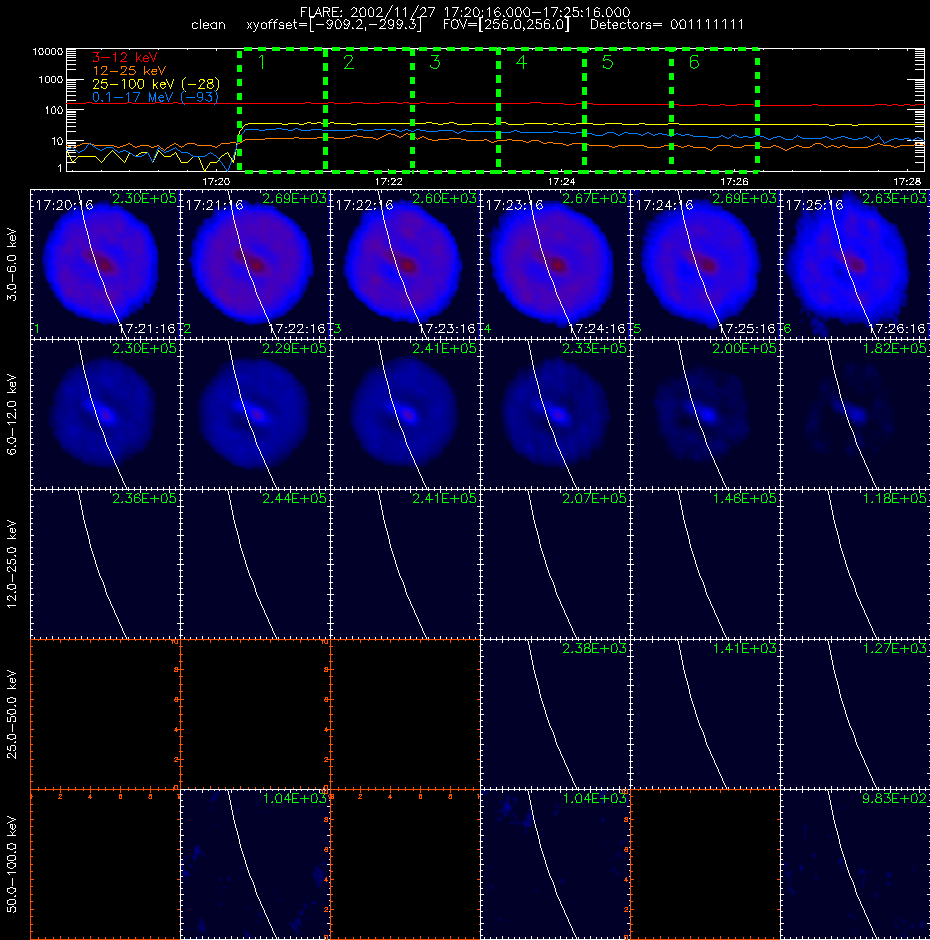Click the blue '0.1-17 MeV (-93)' legend label
The image size is (930, 940).
(x=155, y=97)
